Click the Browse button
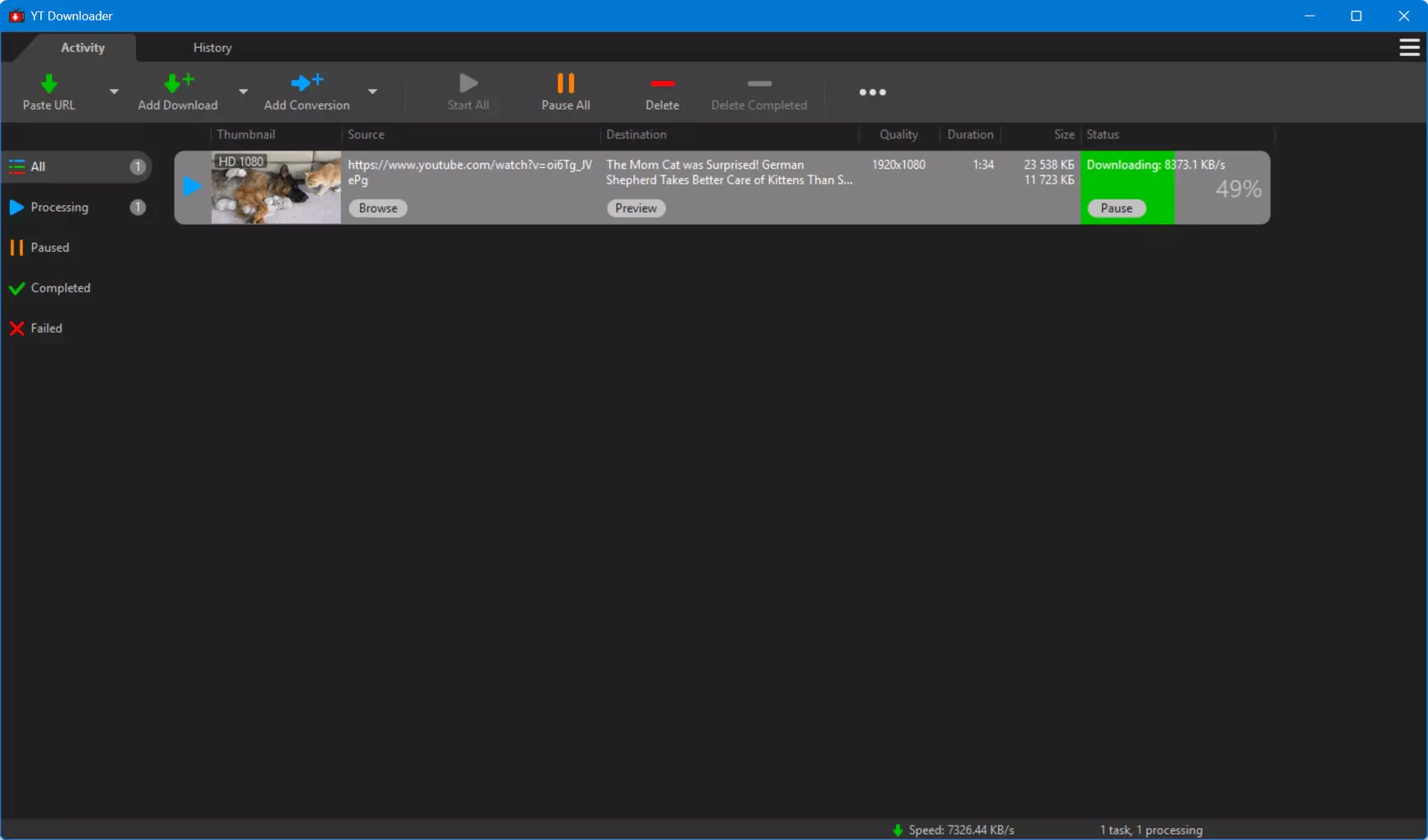 378,208
